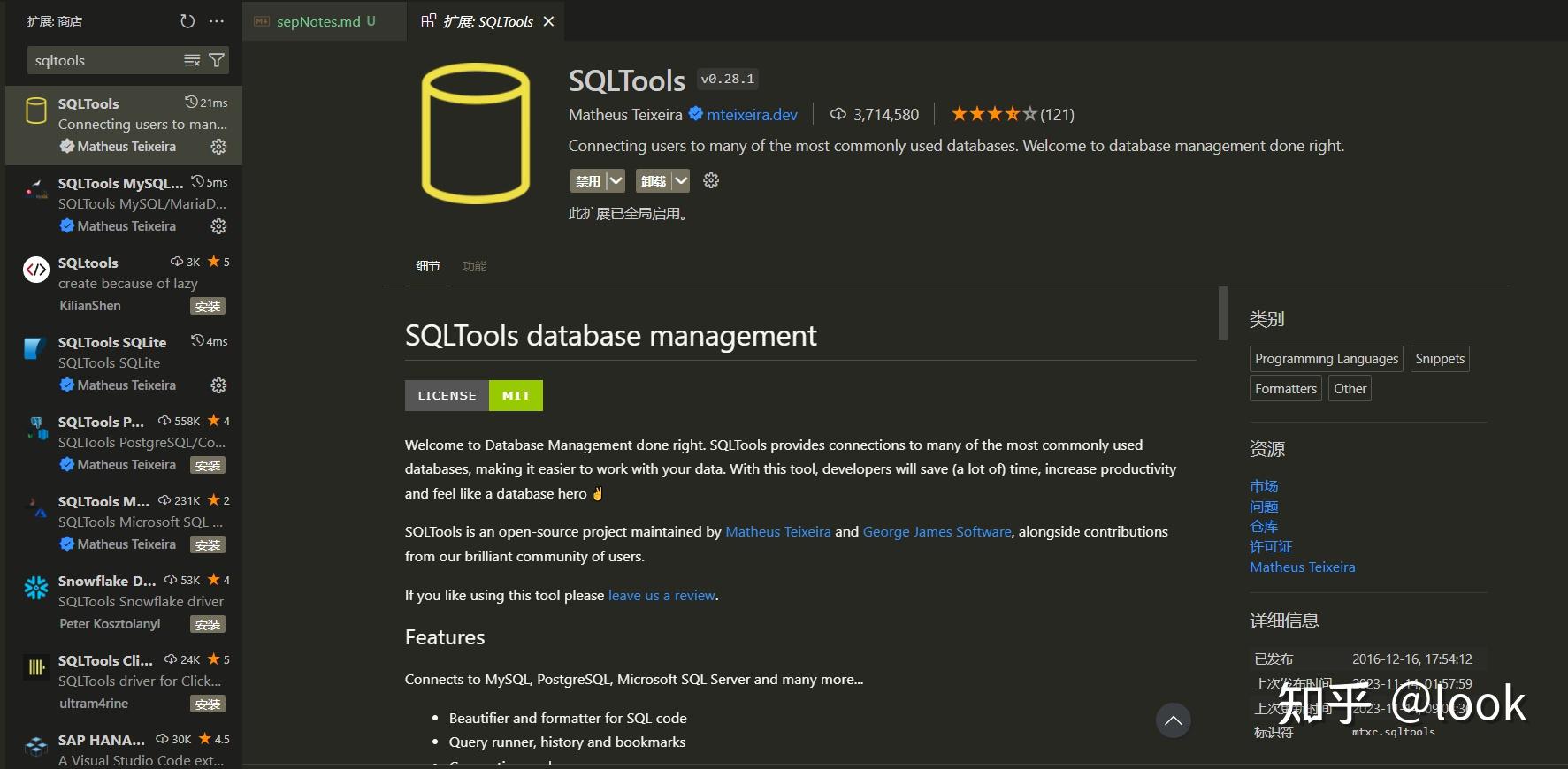This screenshot has height=769, width=1568.
Task: Clear the extension search results
Action: [x=192, y=61]
